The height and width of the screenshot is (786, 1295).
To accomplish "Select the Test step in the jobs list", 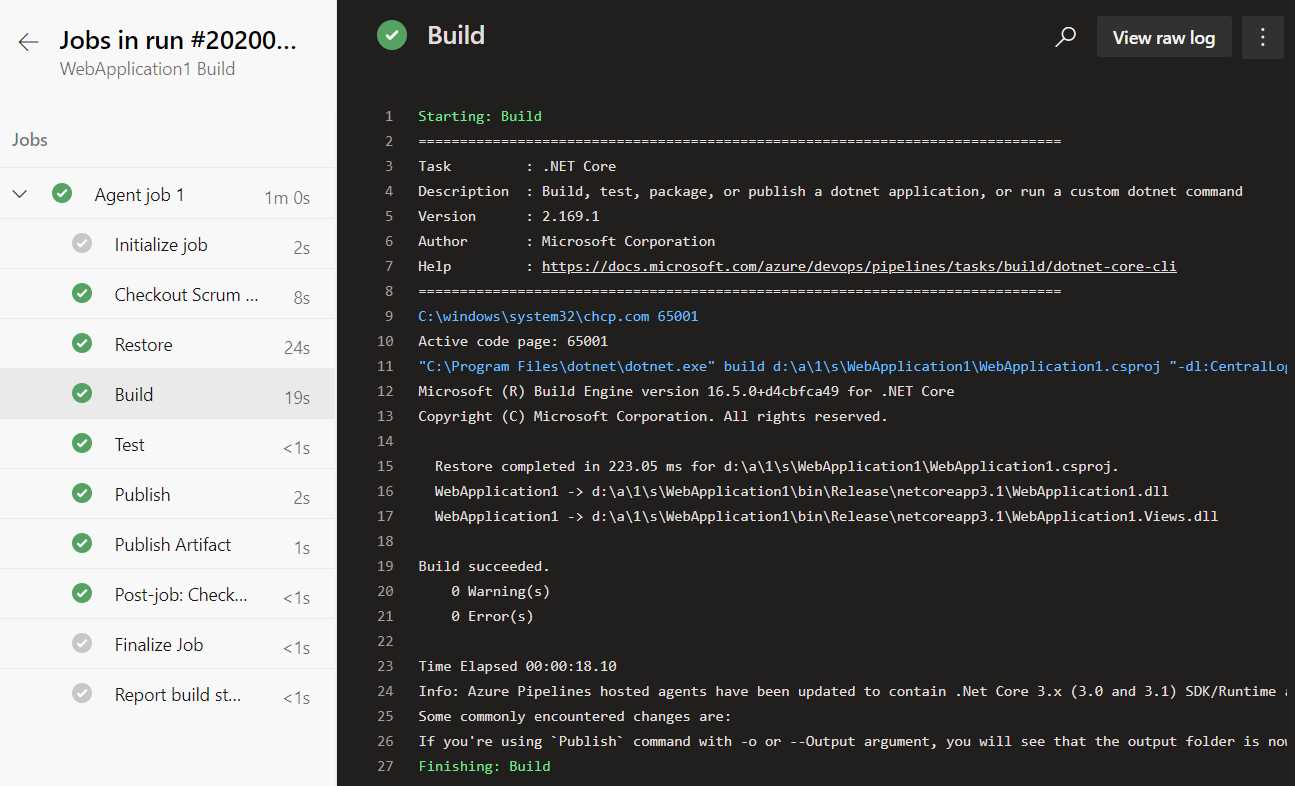I will click(x=129, y=444).
